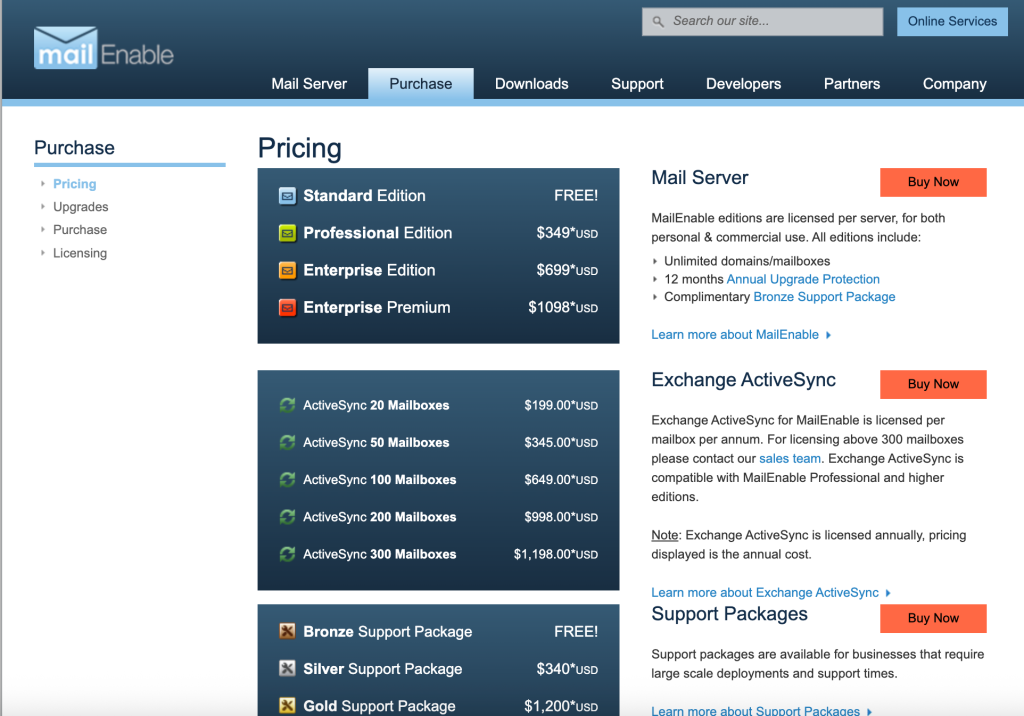Click Buy Now for Mail Server
The height and width of the screenshot is (716, 1024).
pyautogui.click(x=933, y=182)
